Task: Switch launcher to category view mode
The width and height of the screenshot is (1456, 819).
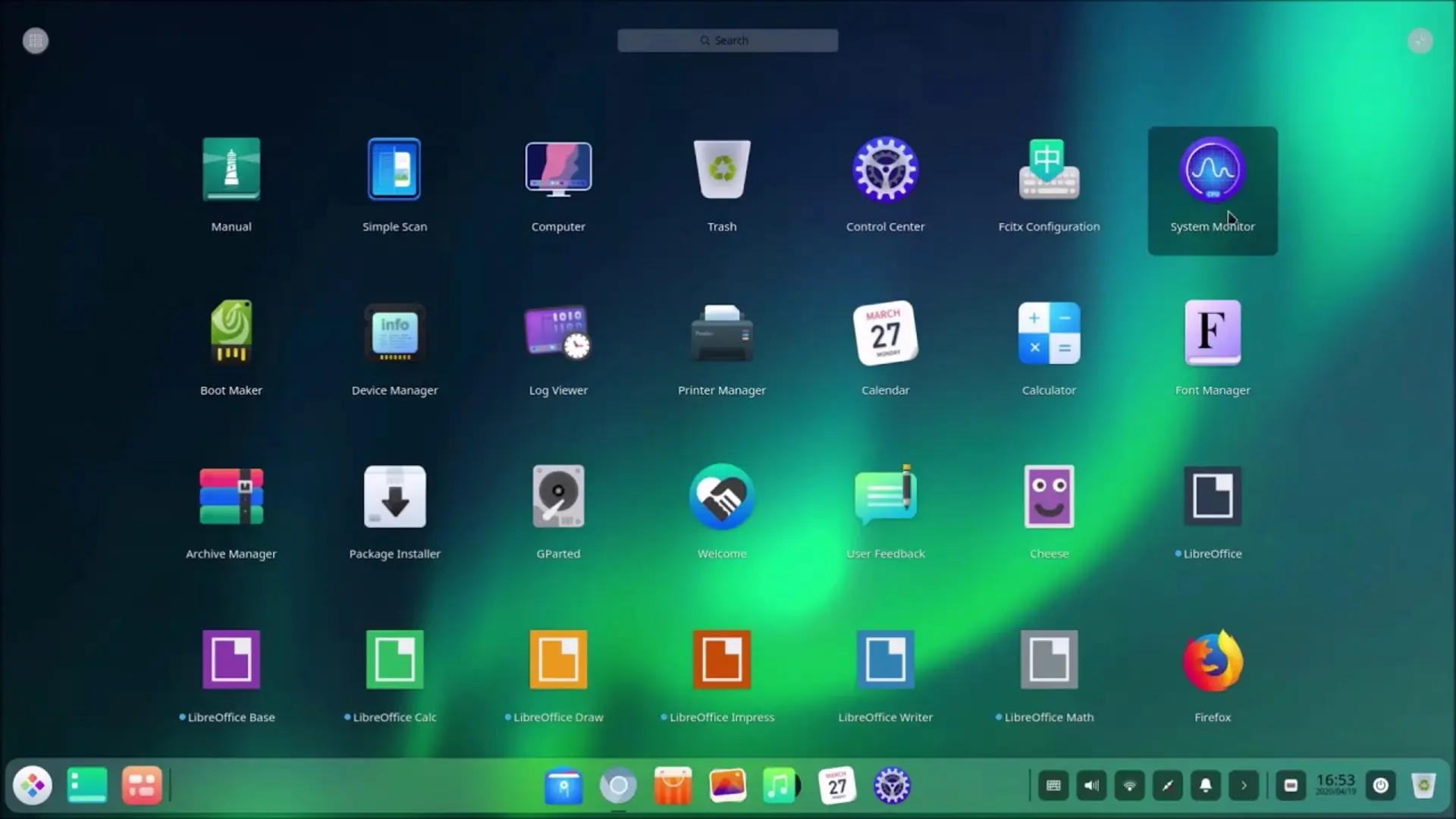Action: pyautogui.click(x=36, y=40)
